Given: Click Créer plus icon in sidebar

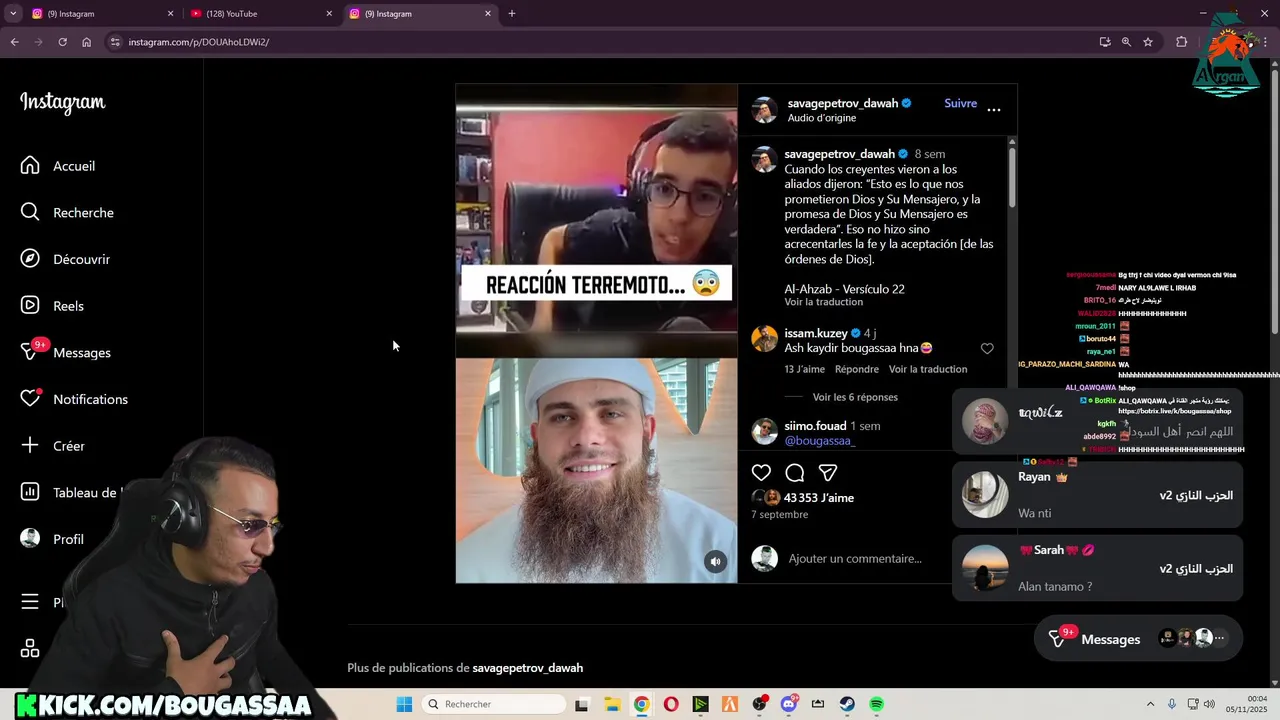Looking at the screenshot, I should click(x=30, y=446).
